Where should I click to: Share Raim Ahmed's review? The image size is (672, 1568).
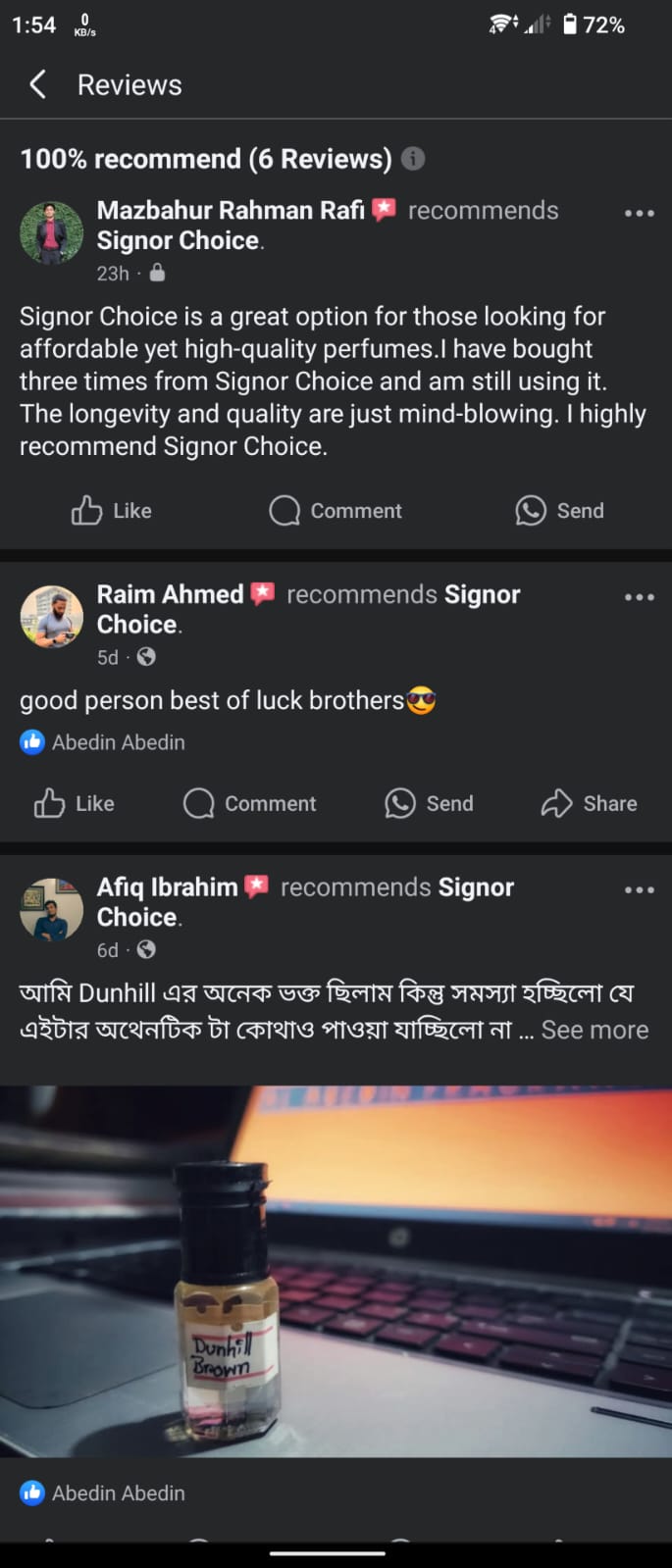[589, 803]
